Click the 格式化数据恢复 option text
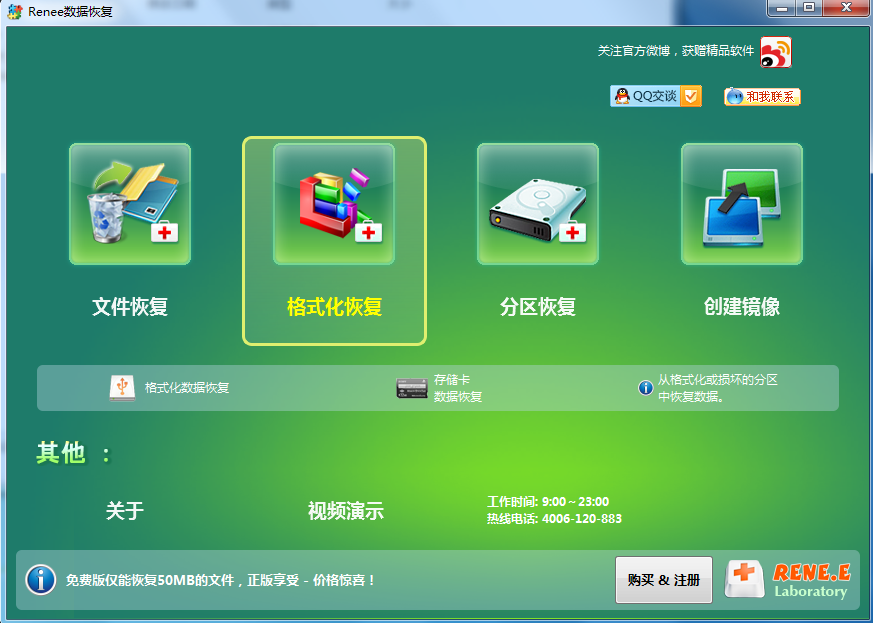The width and height of the screenshot is (873, 623). click(x=187, y=388)
